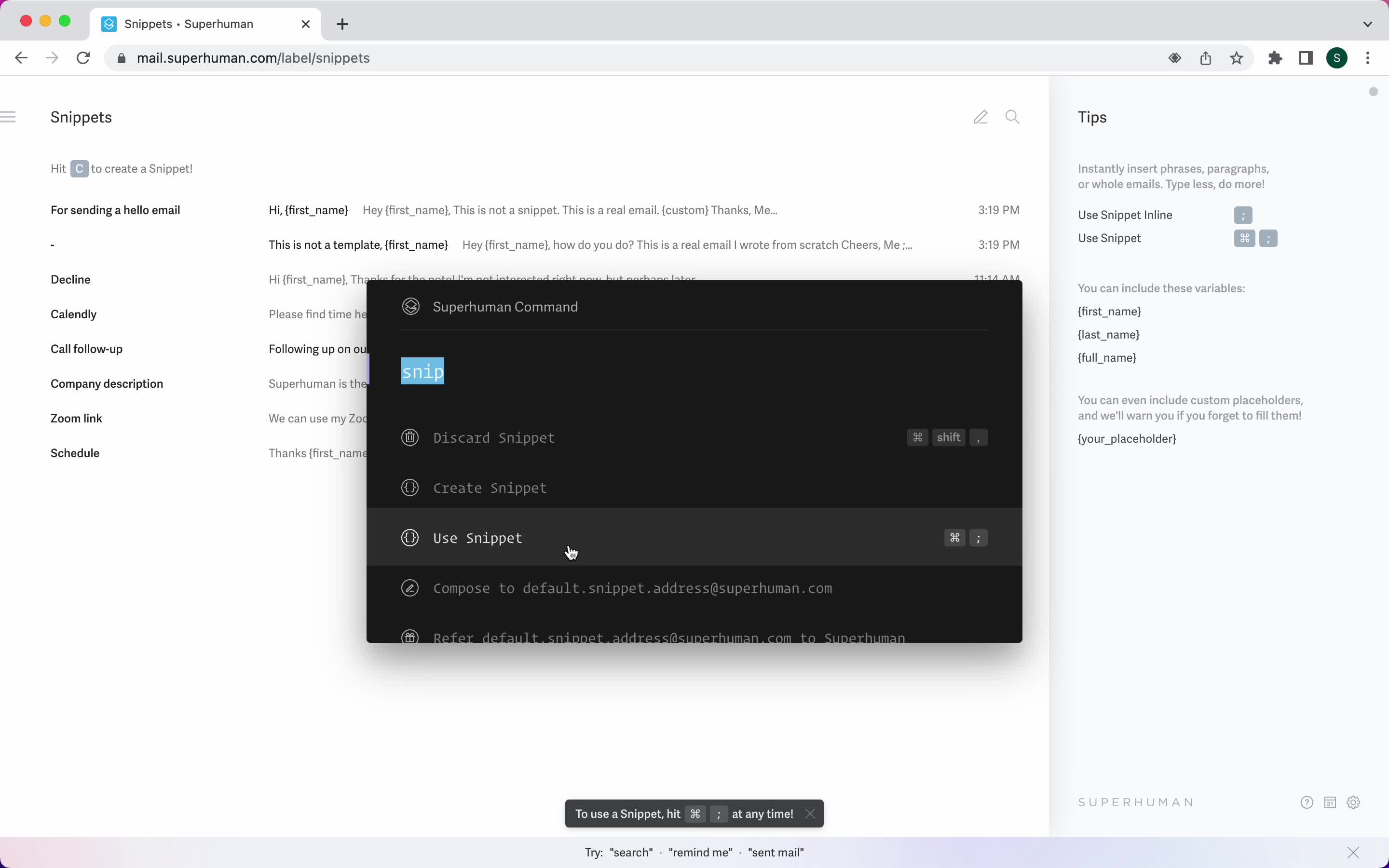Toggle the browser side panel icon
This screenshot has height=868, width=1389.
tap(1306, 58)
